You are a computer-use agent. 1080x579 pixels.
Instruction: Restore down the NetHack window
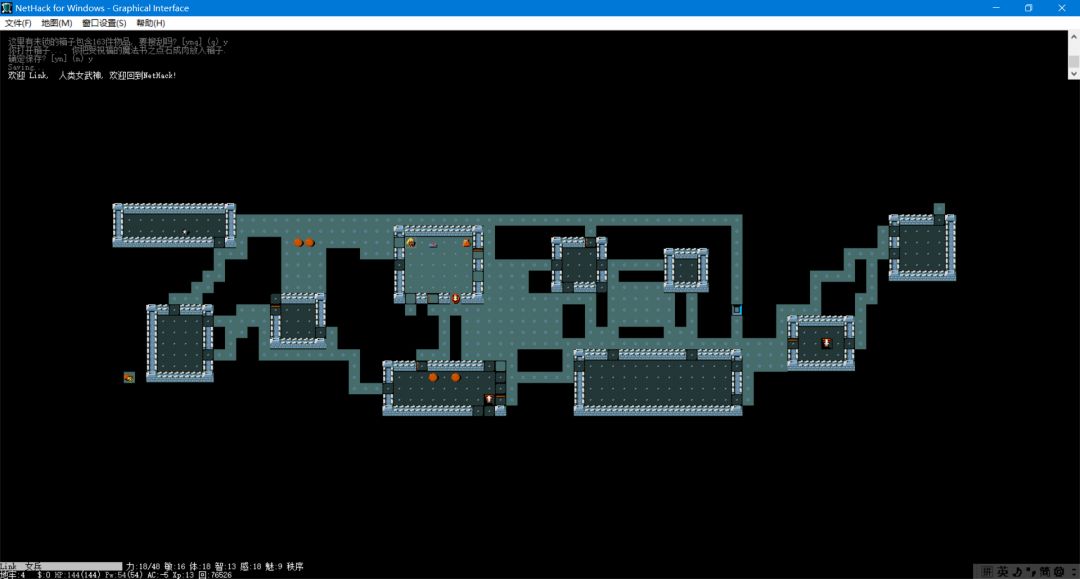point(1028,8)
